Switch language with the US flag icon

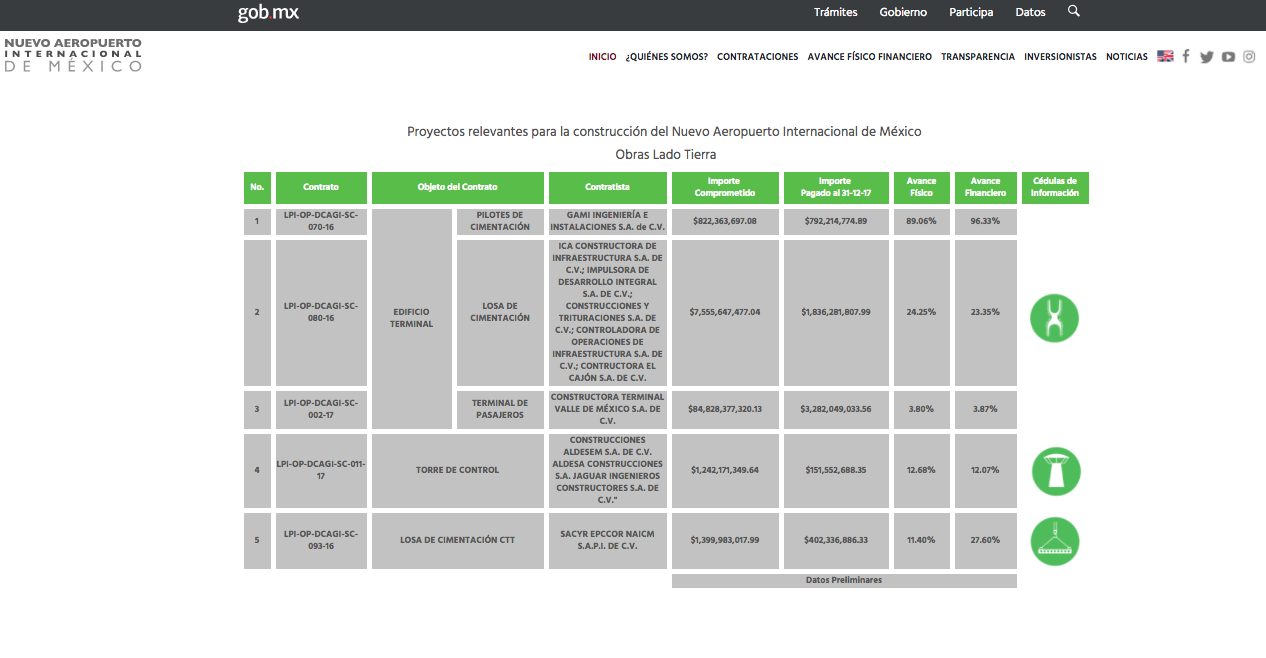click(x=1165, y=56)
